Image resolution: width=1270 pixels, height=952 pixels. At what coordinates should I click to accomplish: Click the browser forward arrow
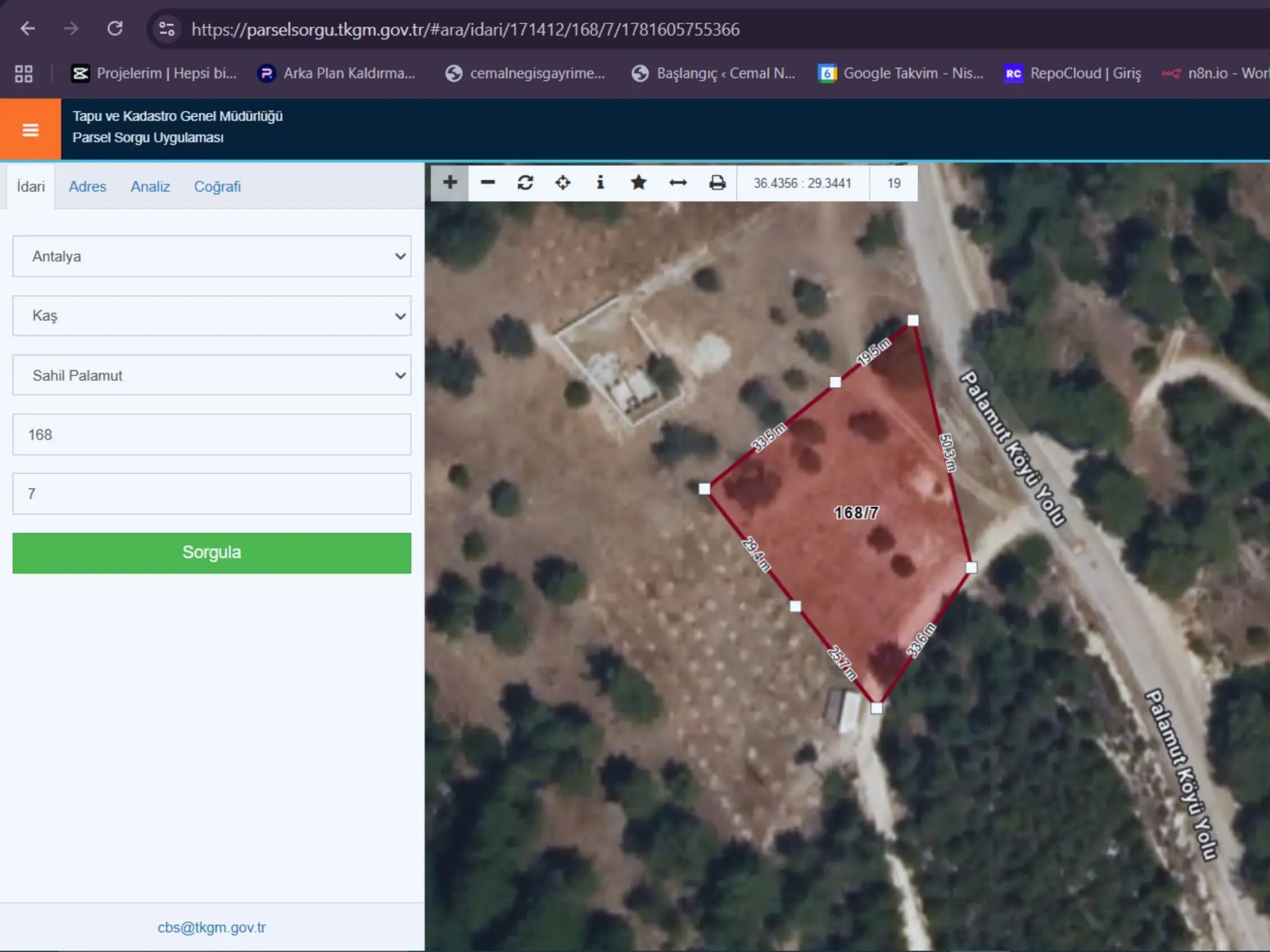point(71,29)
